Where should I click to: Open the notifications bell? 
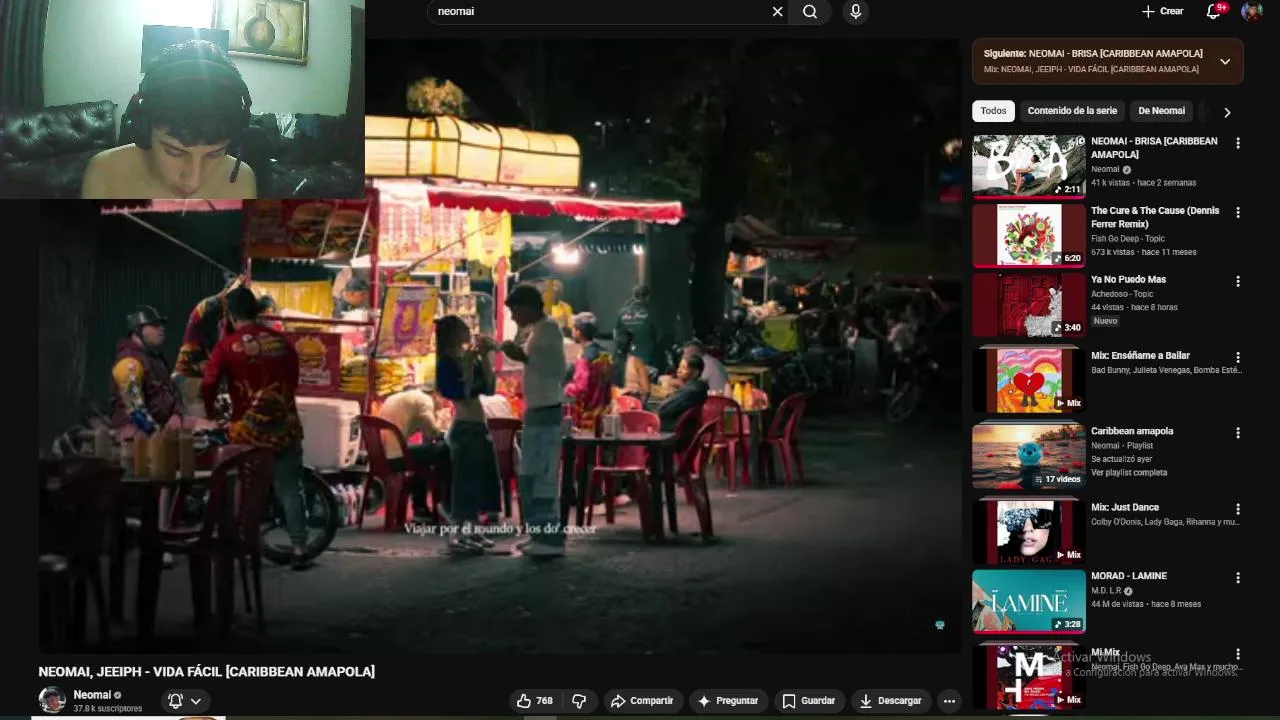[x=1214, y=11]
